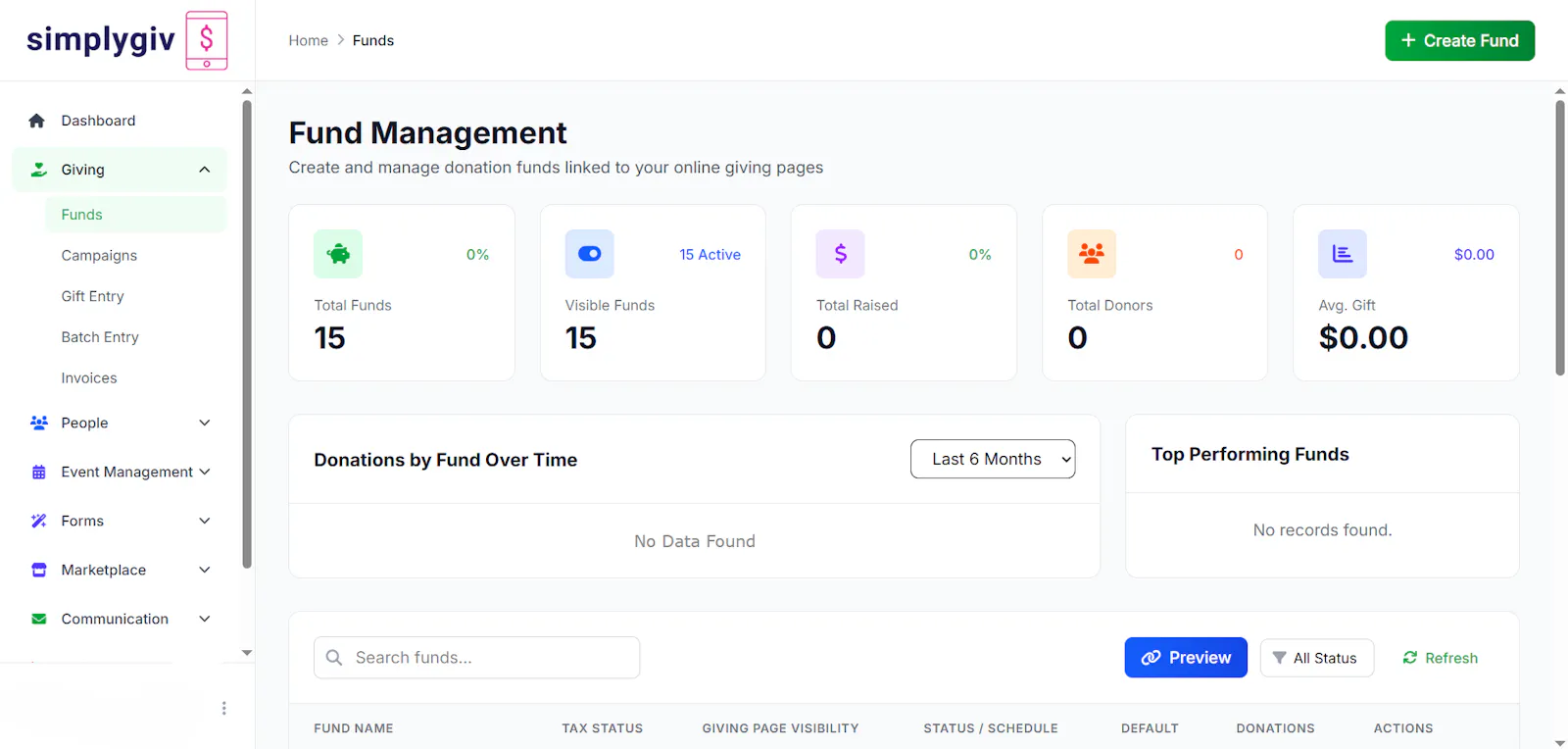Viewport: 1568px width, 749px height.
Task: Click the Marketplace store icon
Action: tap(39, 570)
